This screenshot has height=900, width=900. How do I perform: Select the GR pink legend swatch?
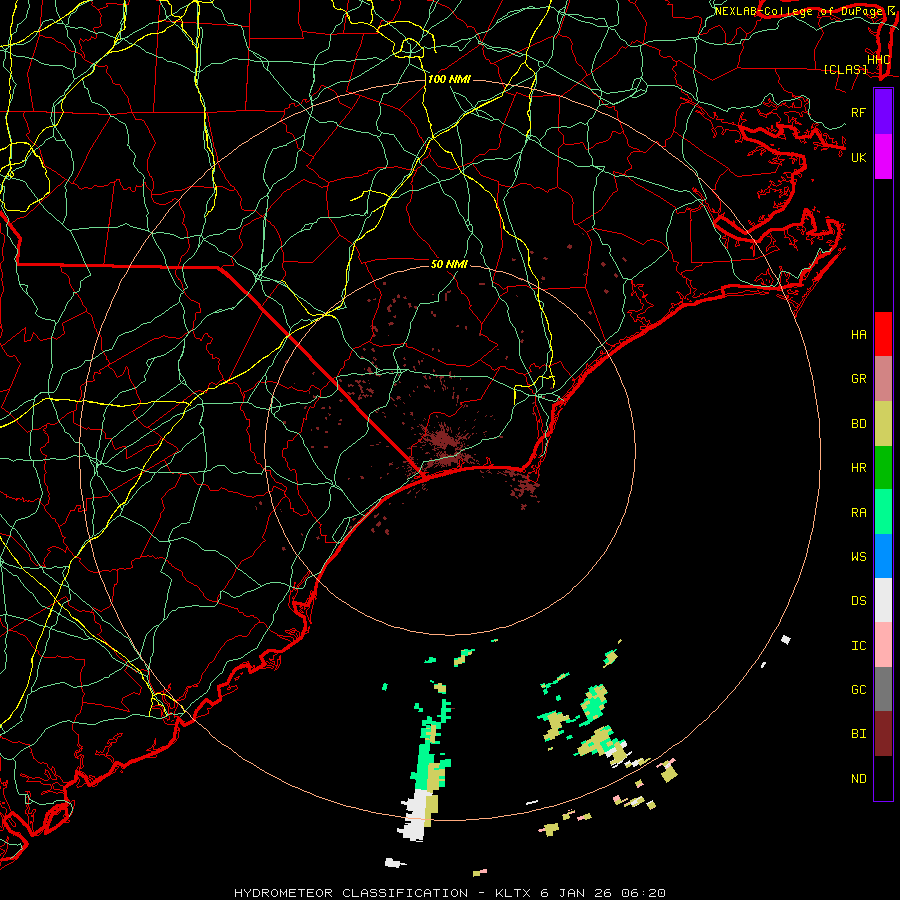tap(883, 379)
